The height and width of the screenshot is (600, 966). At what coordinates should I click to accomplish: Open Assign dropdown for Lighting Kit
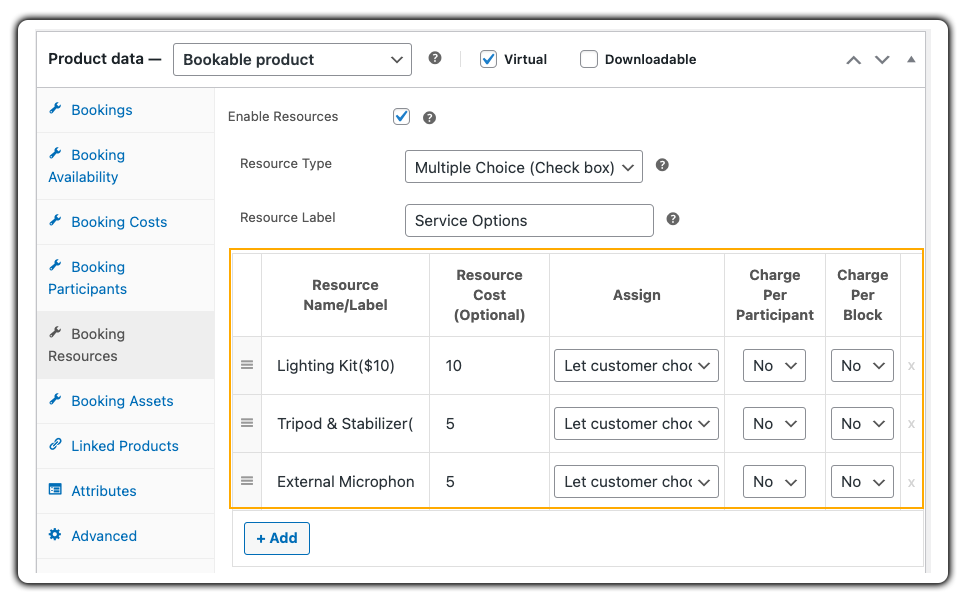click(636, 366)
